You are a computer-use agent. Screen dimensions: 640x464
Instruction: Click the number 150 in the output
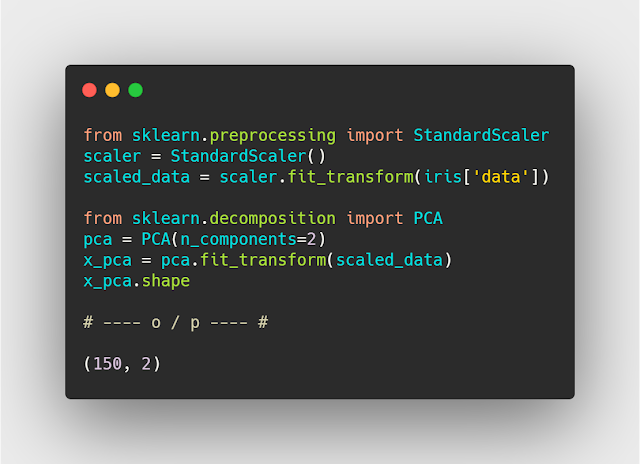(108, 364)
